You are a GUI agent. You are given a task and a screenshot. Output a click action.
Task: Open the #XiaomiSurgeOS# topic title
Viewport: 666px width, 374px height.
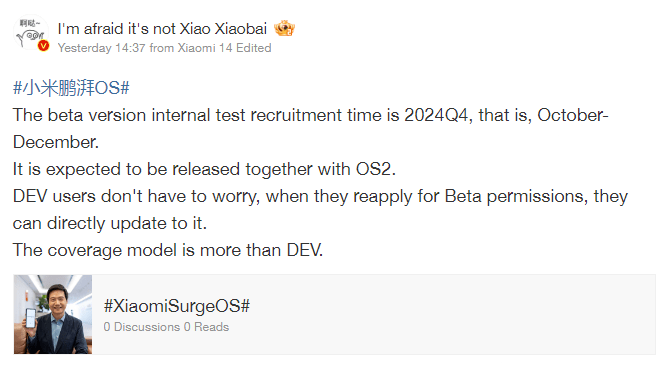pos(177,306)
